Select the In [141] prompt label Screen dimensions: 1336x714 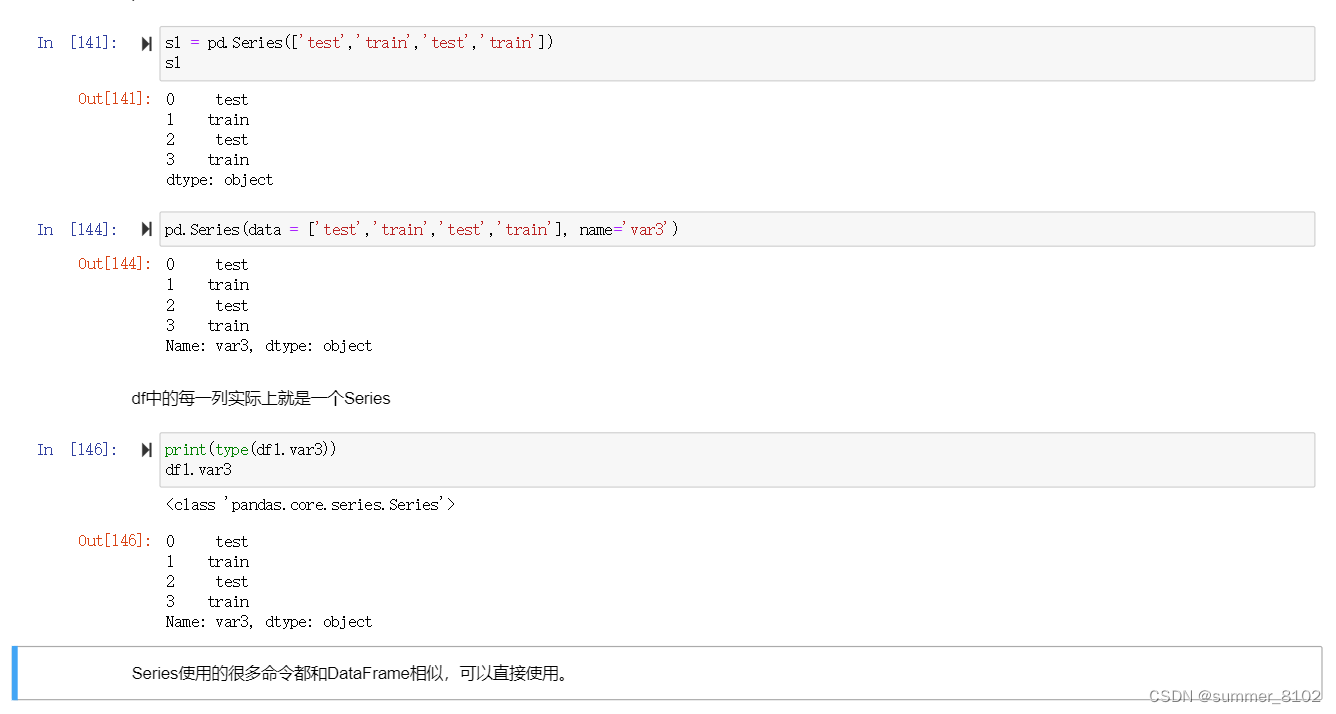[x=77, y=43]
